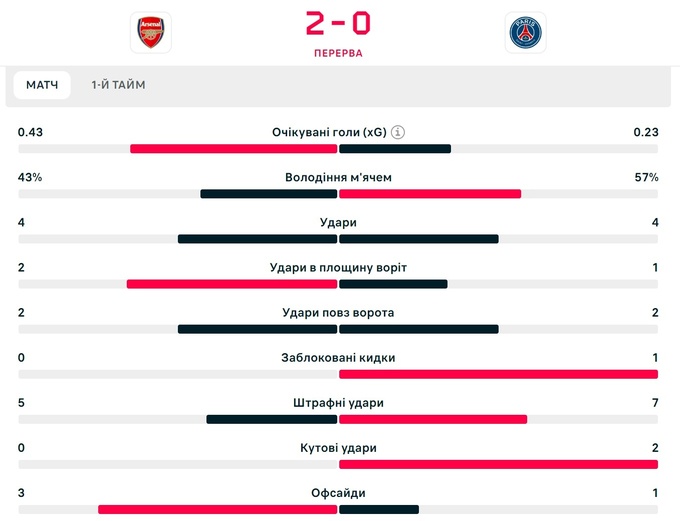The image size is (680, 521).
Task: Click the Arsenal team logo
Action: point(151,33)
